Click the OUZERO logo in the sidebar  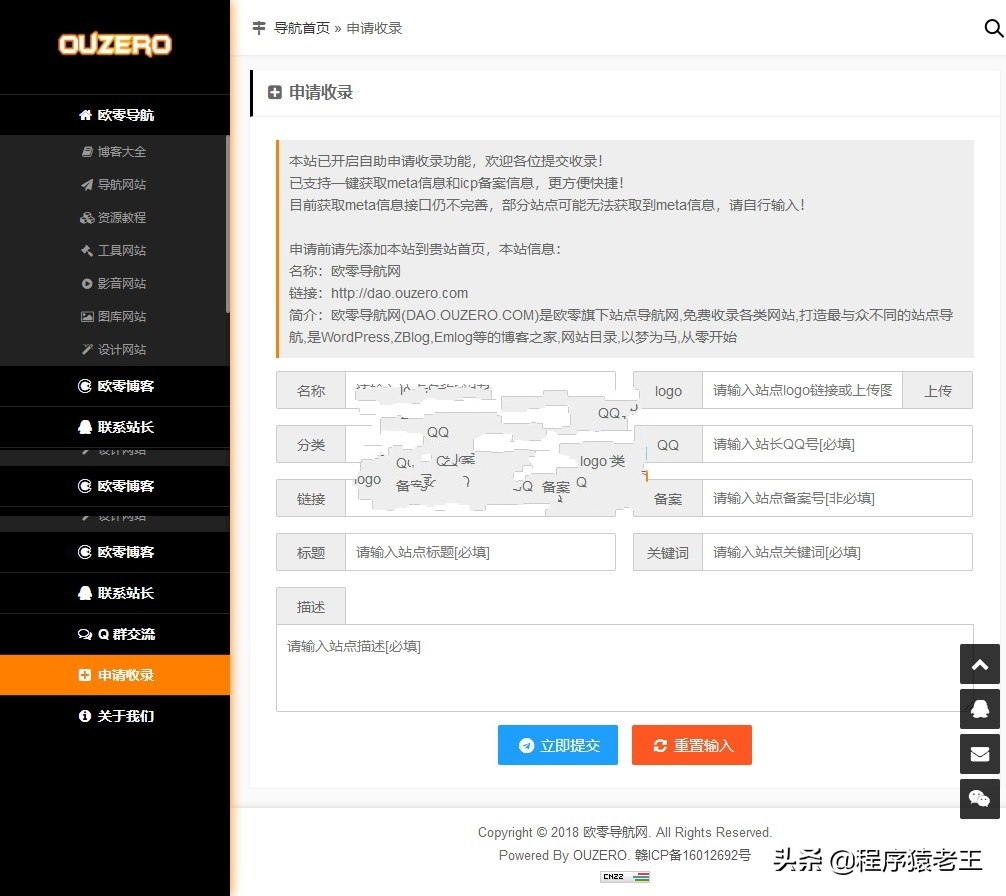pyautogui.click(x=115, y=44)
